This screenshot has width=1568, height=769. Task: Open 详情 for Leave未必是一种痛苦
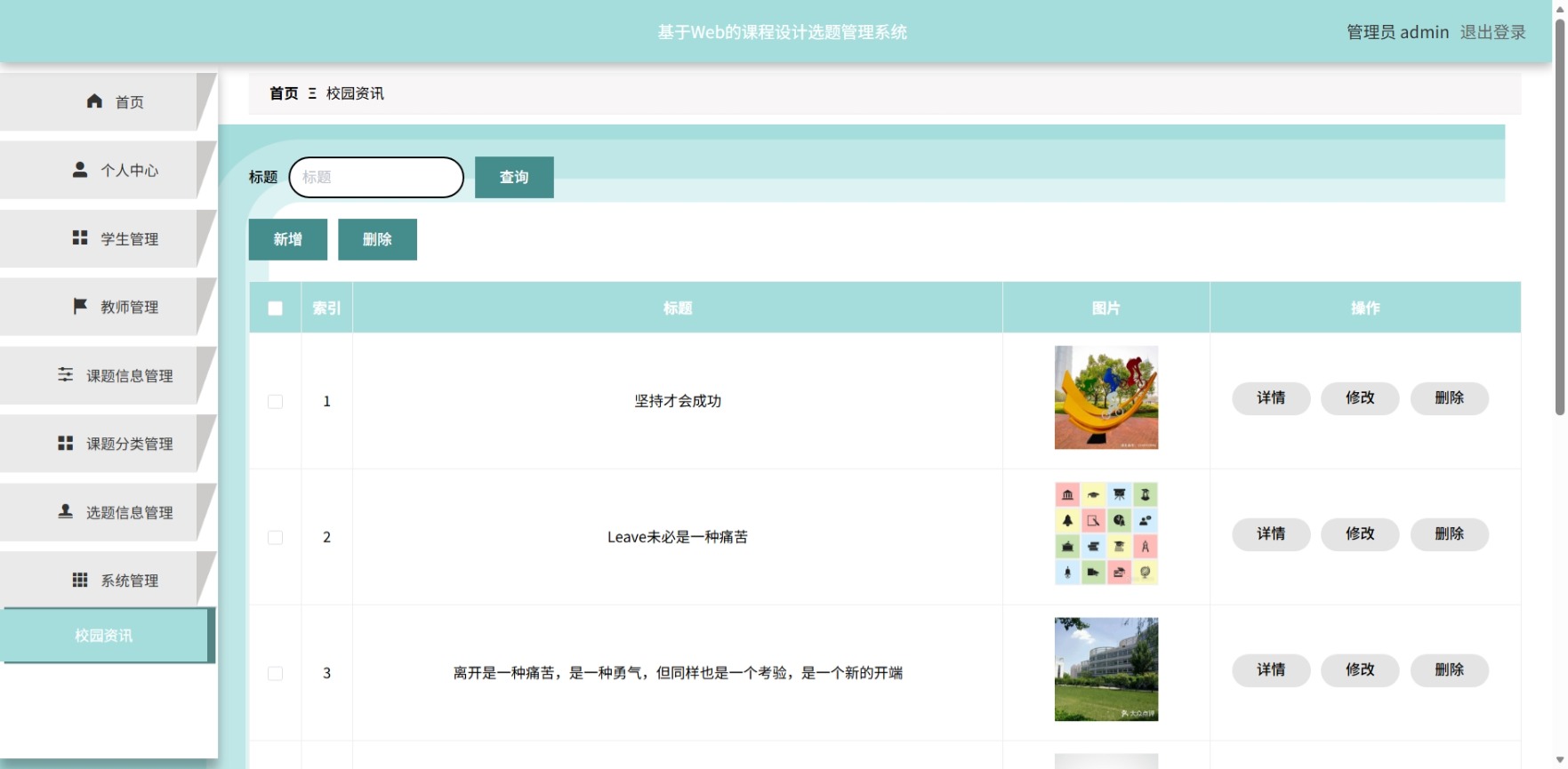click(x=1271, y=534)
